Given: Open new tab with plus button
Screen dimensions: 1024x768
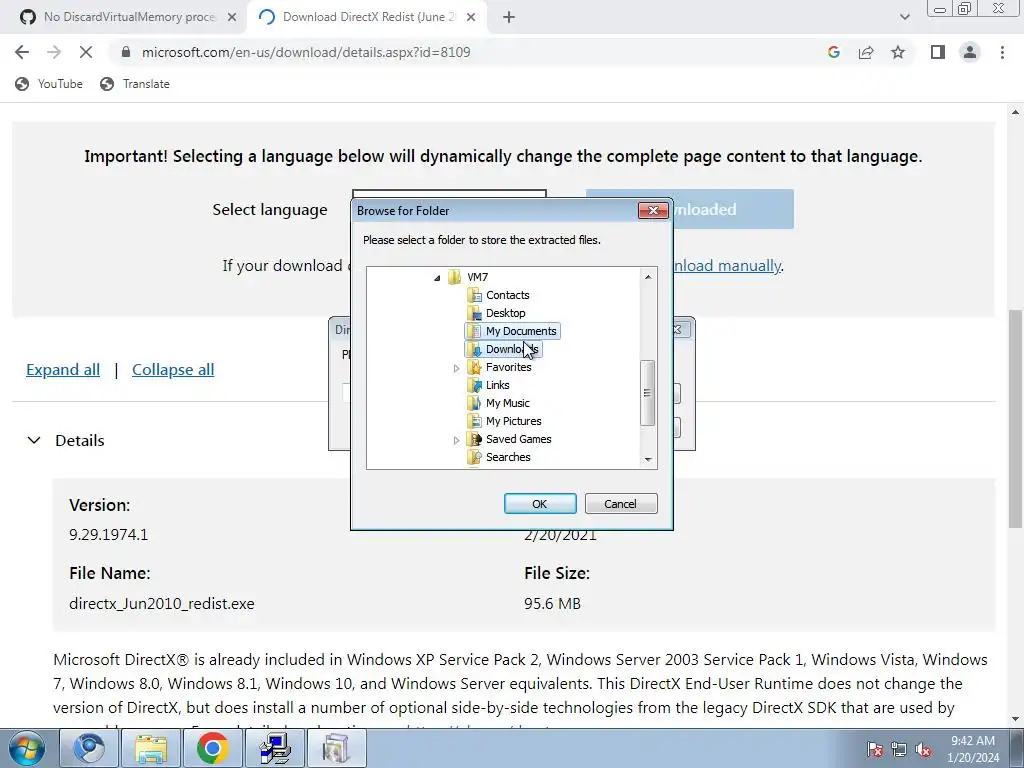Looking at the screenshot, I should (509, 17).
